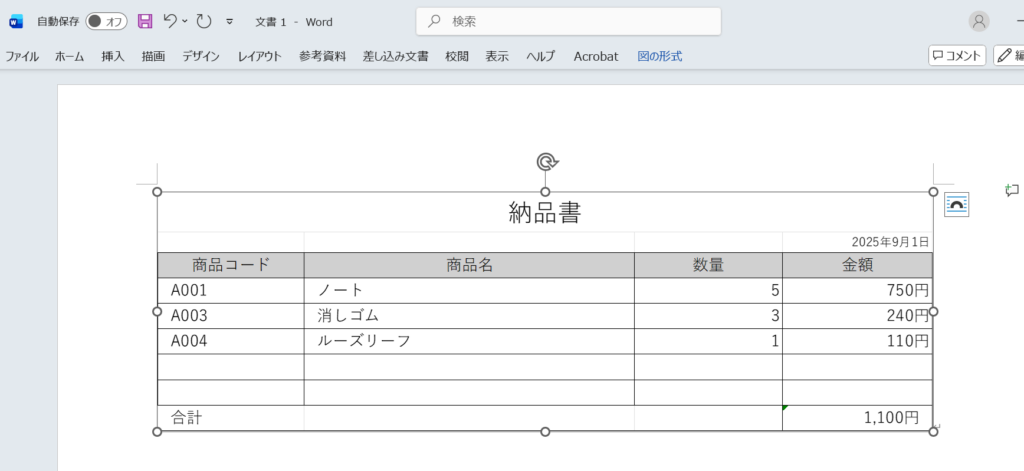1024x471 pixels.
Task: Switch to the 表示 tab
Action: point(496,56)
